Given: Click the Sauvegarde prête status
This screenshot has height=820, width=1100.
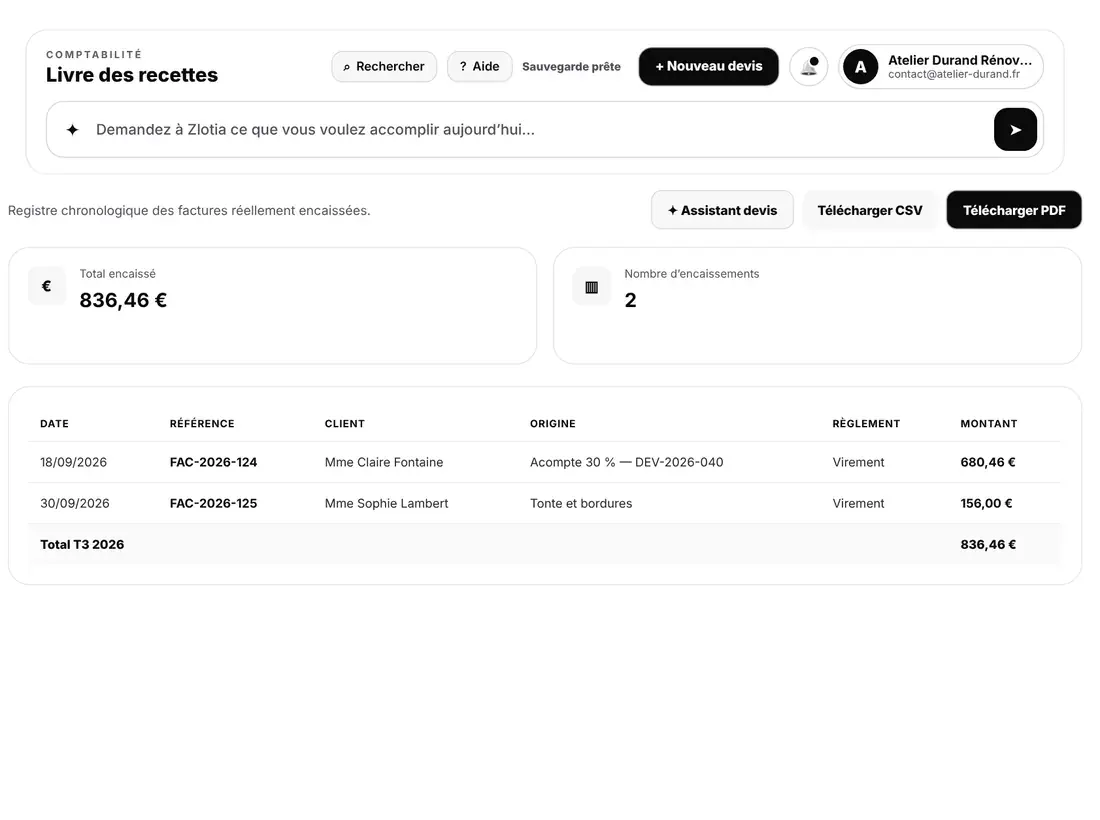Looking at the screenshot, I should [x=571, y=67].
